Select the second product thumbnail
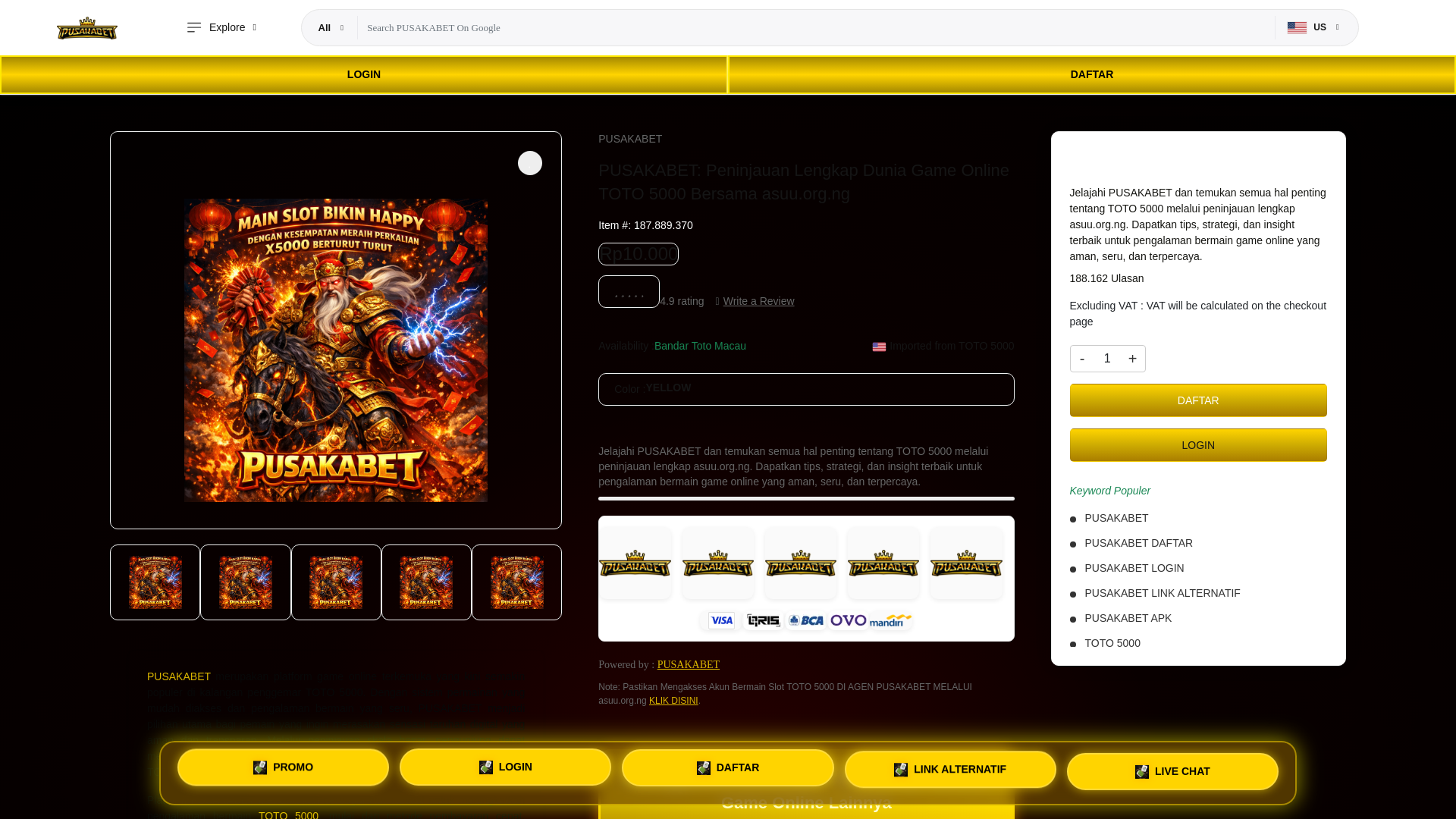The height and width of the screenshot is (819, 1456). 246,582
